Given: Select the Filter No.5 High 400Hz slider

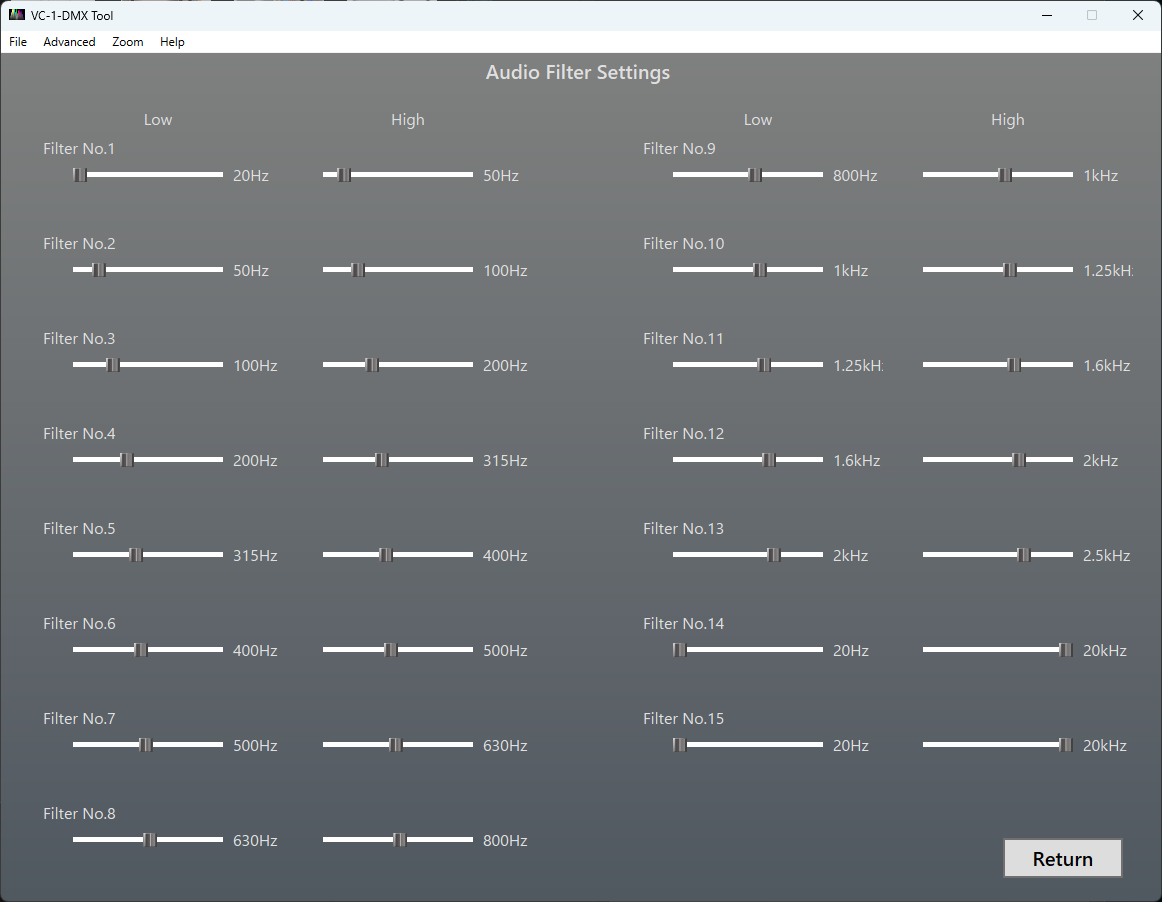Looking at the screenshot, I should pos(385,554).
